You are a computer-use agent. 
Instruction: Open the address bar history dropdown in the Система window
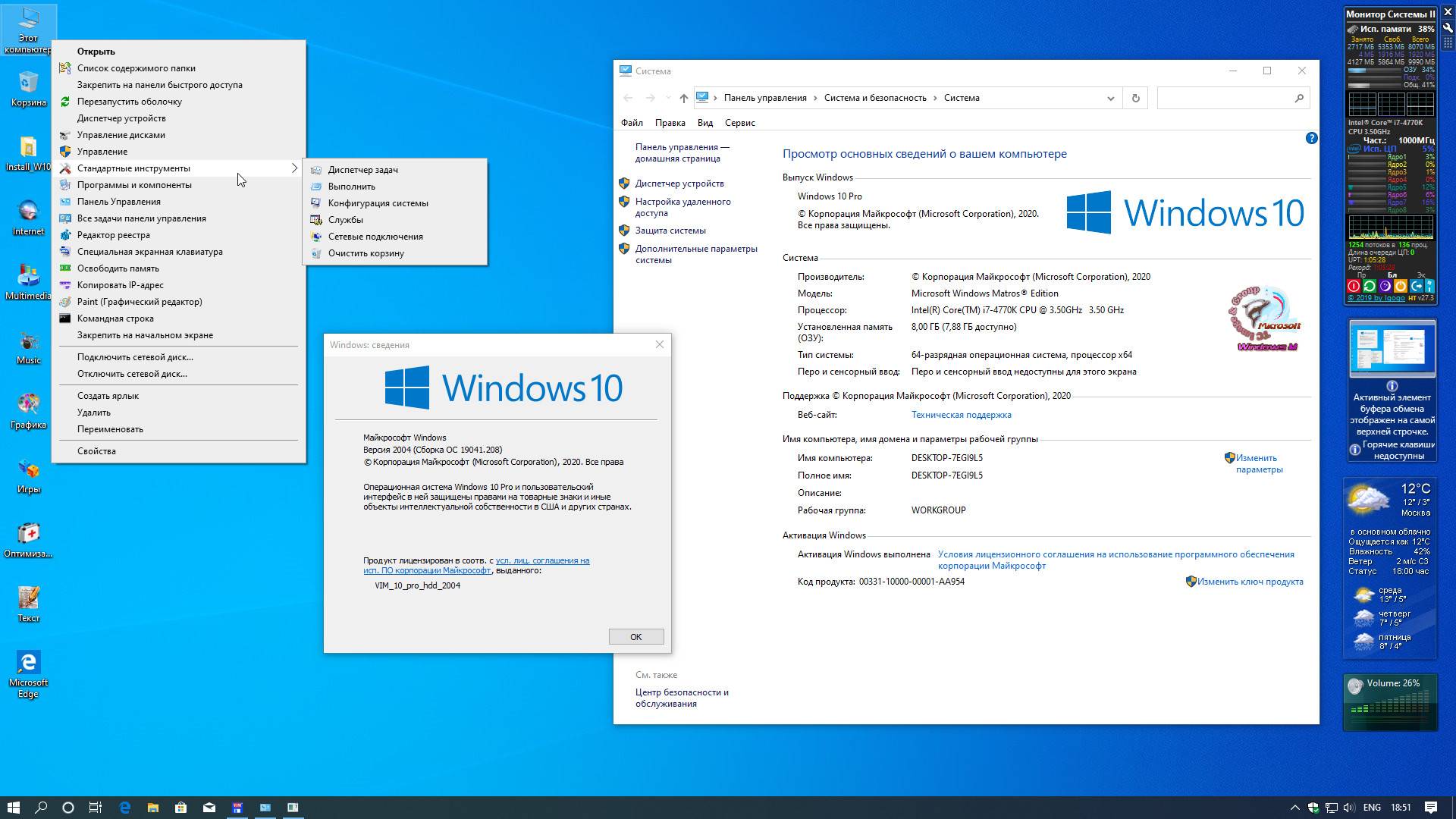click(1110, 98)
